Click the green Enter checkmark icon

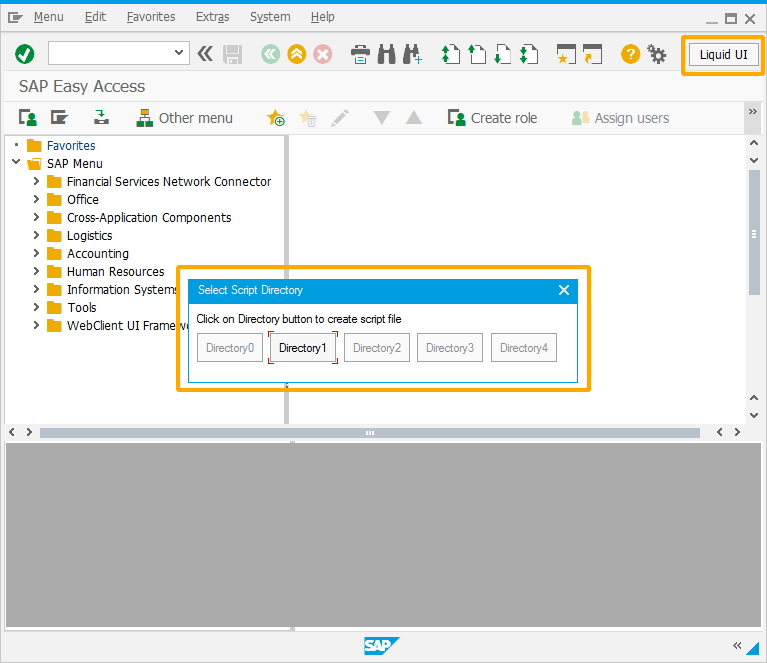pyautogui.click(x=24, y=54)
